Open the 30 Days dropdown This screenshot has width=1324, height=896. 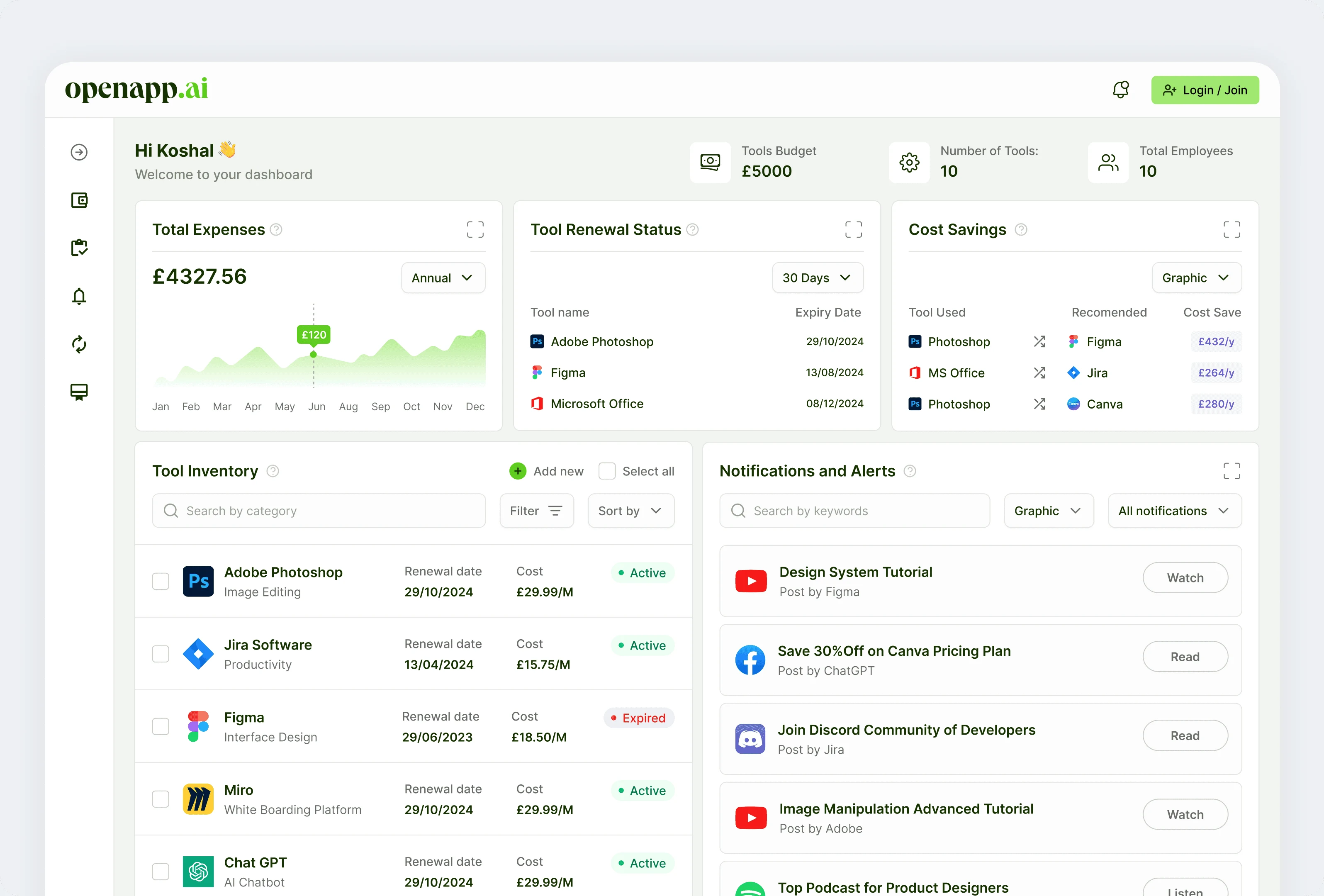click(x=818, y=278)
